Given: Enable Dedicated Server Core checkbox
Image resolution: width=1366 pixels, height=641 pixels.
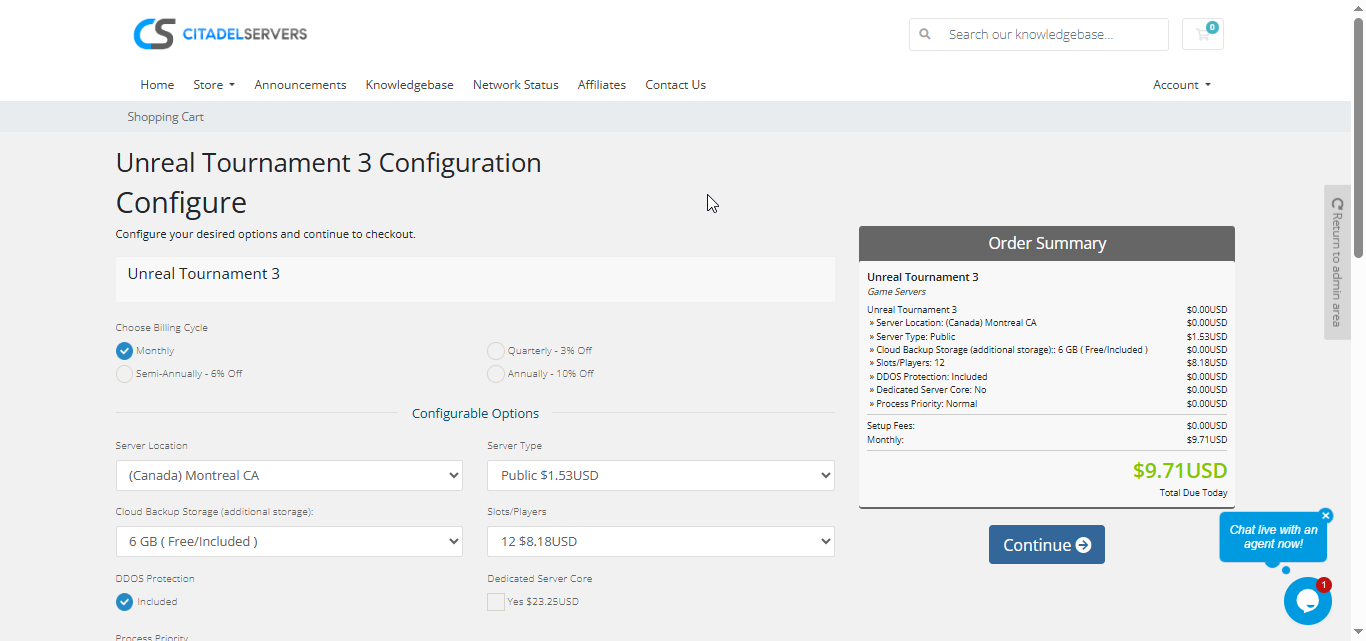Looking at the screenshot, I should (496, 602).
